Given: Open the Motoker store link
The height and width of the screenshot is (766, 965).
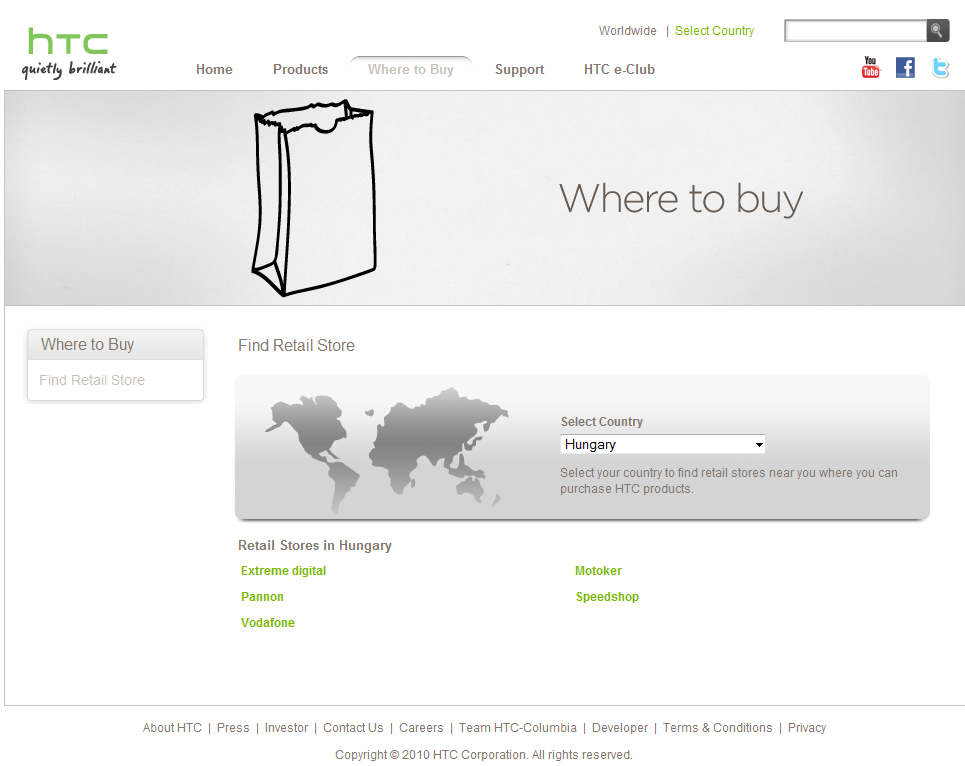Looking at the screenshot, I should (x=598, y=571).
